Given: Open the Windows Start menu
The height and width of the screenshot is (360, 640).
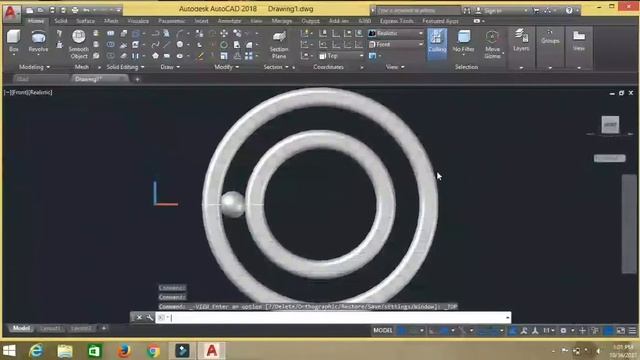Looking at the screenshot, I should [x=9, y=351].
